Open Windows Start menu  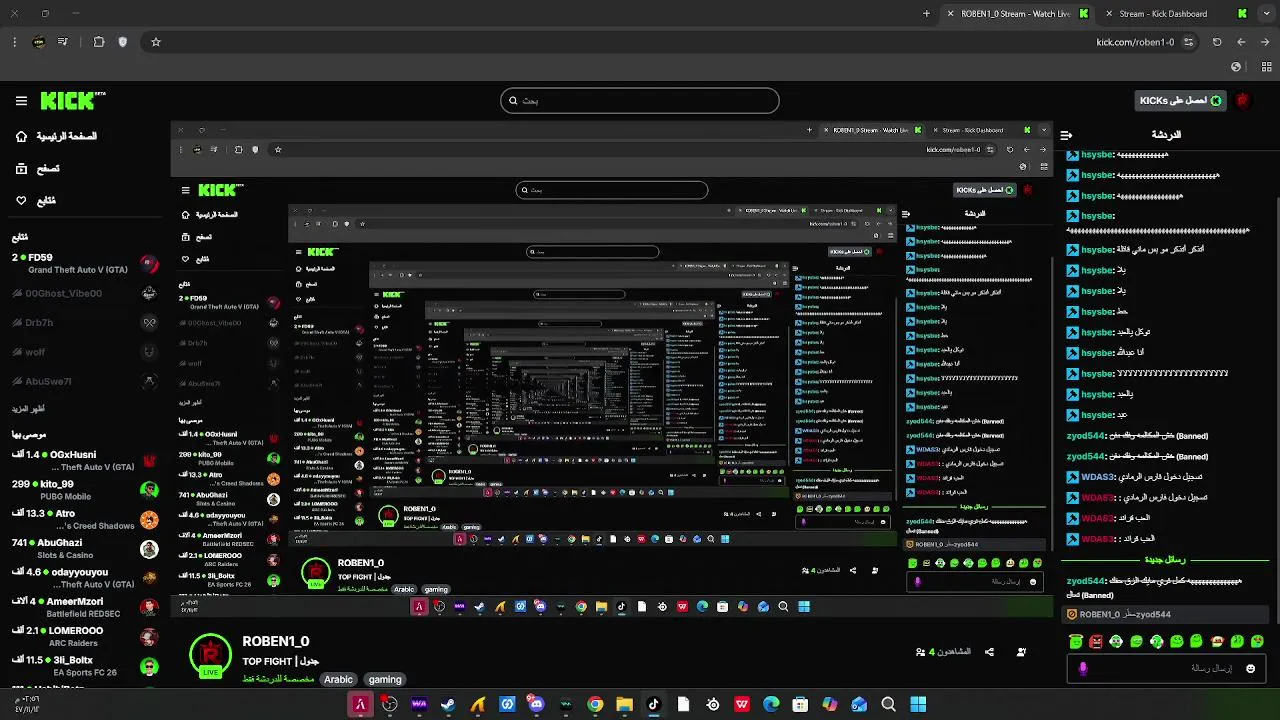point(918,704)
